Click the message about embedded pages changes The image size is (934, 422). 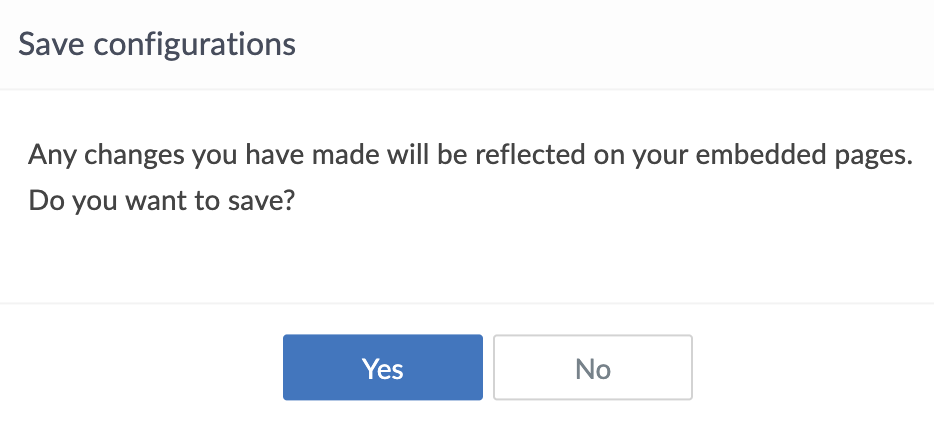point(472,156)
